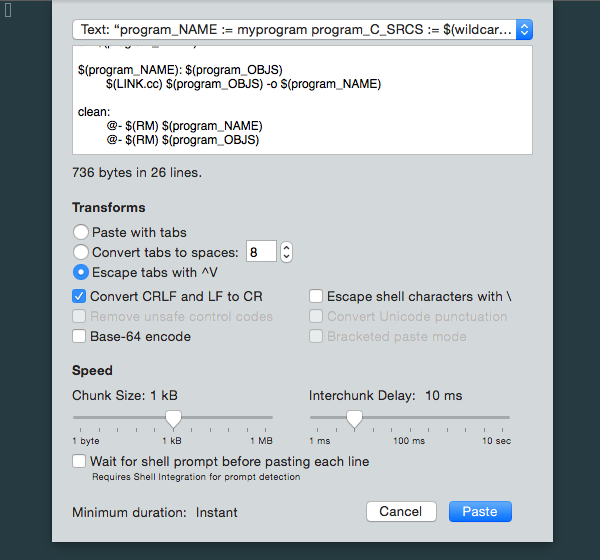Click the '1 MB' chunk size tick label
600x560 pixels.
point(261,441)
